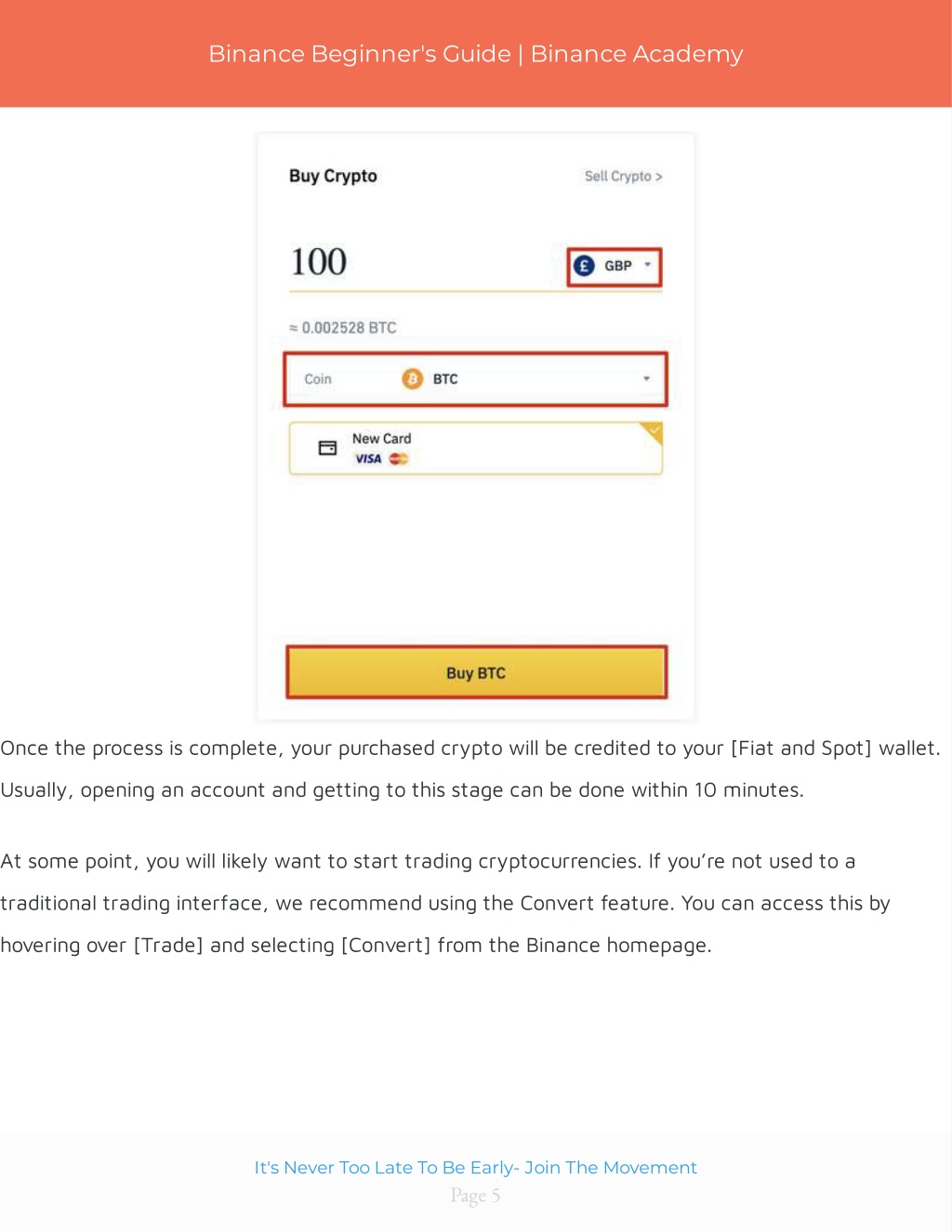Image resolution: width=952 pixels, height=1232 pixels.
Task: Open the Sell Crypto link
Action: [623, 176]
